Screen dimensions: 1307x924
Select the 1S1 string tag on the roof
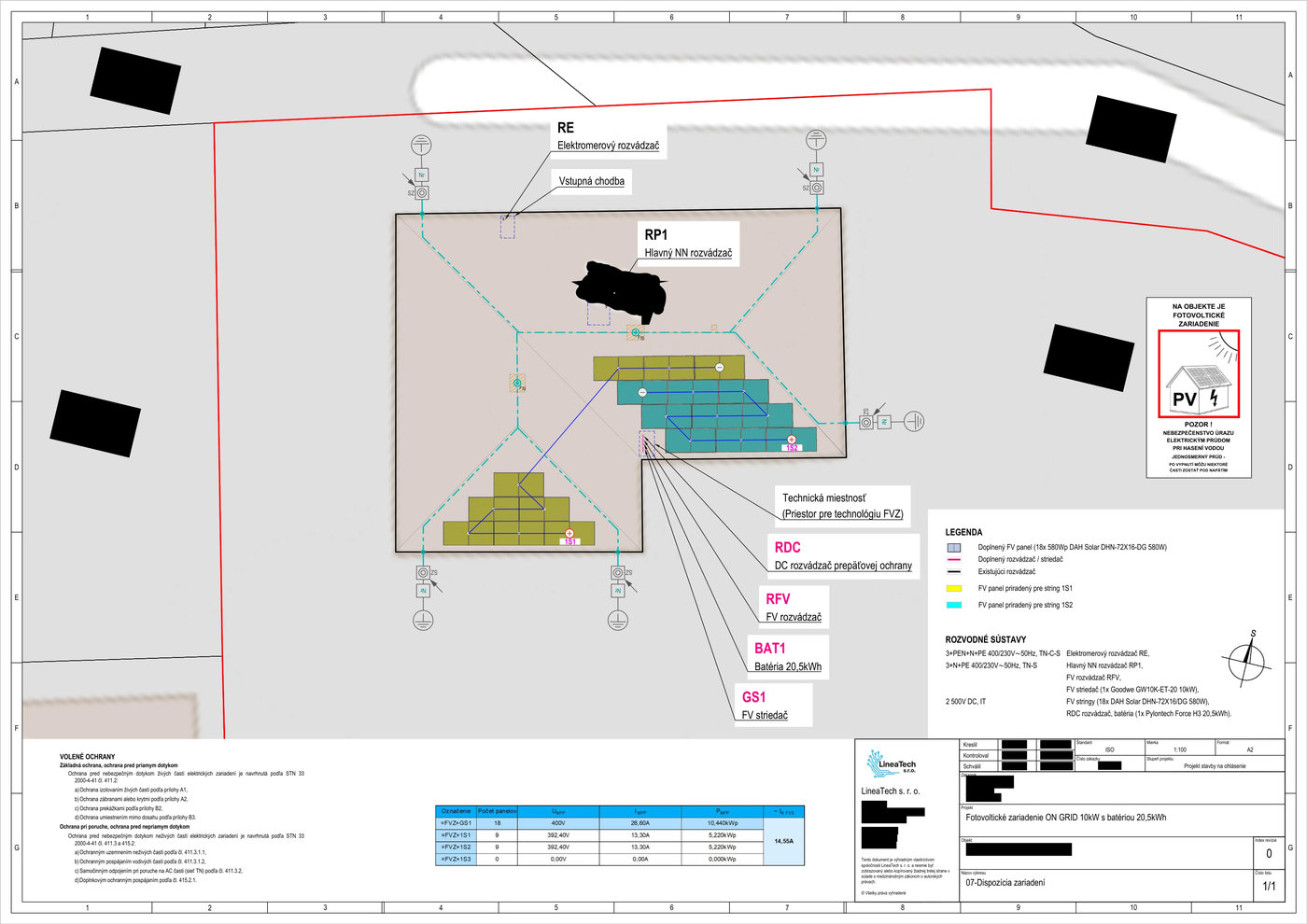pos(569,541)
